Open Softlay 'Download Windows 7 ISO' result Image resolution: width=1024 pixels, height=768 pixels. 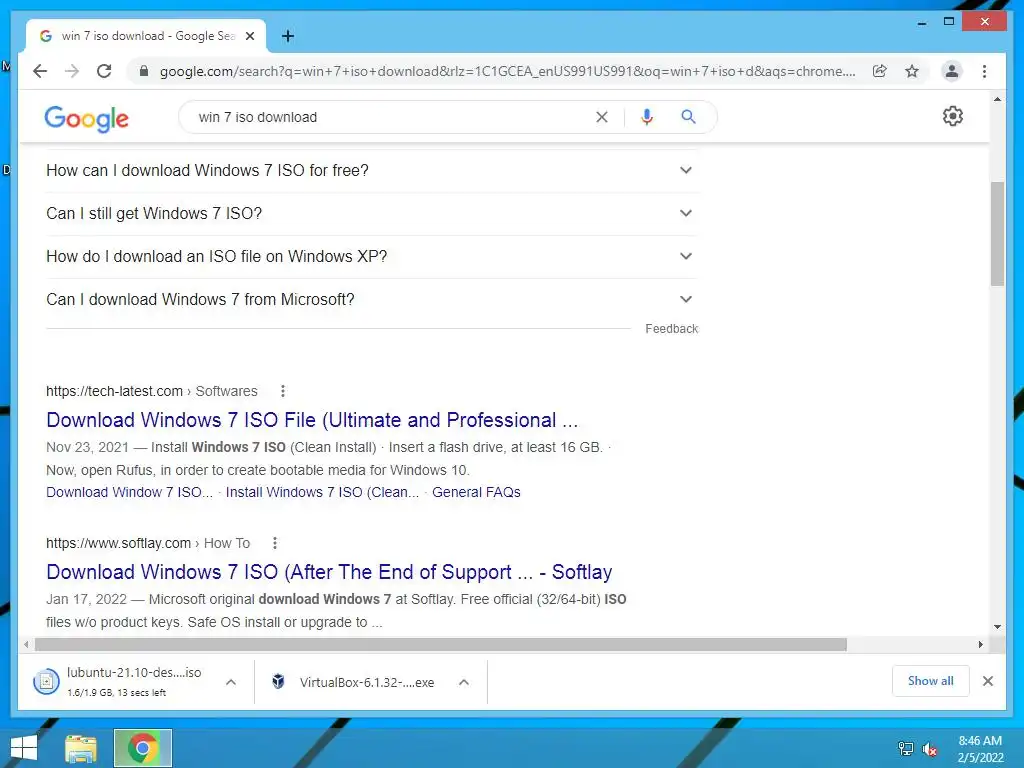[x=329, y=572]
